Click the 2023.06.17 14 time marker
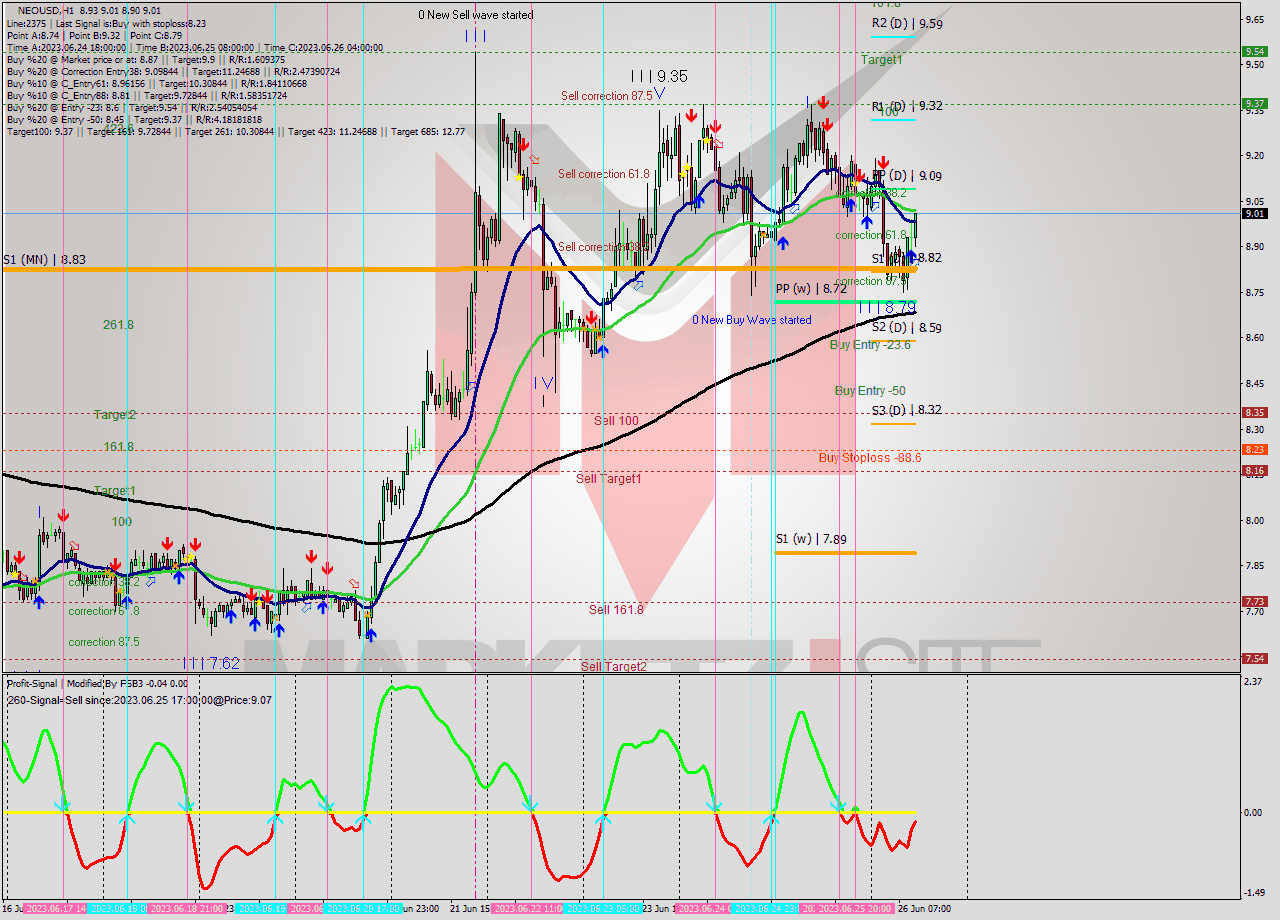The image size is (1280, 920). pyautogui.click(x=54, y=909)
